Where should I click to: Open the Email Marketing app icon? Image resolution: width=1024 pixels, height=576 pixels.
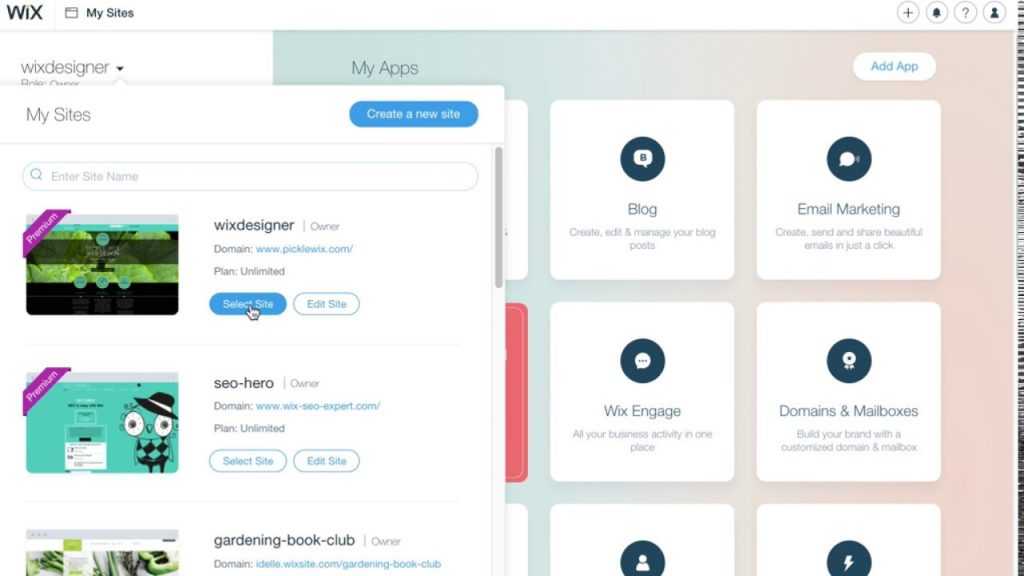[848, 159]
